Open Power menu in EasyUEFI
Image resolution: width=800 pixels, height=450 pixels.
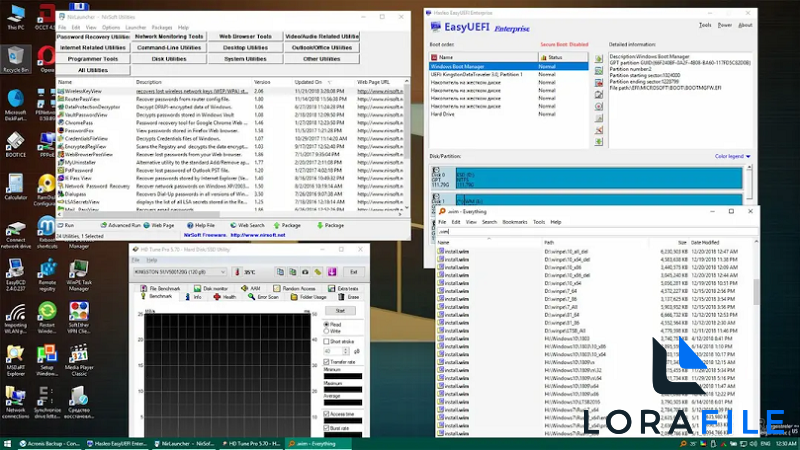[x=724, y=25]
